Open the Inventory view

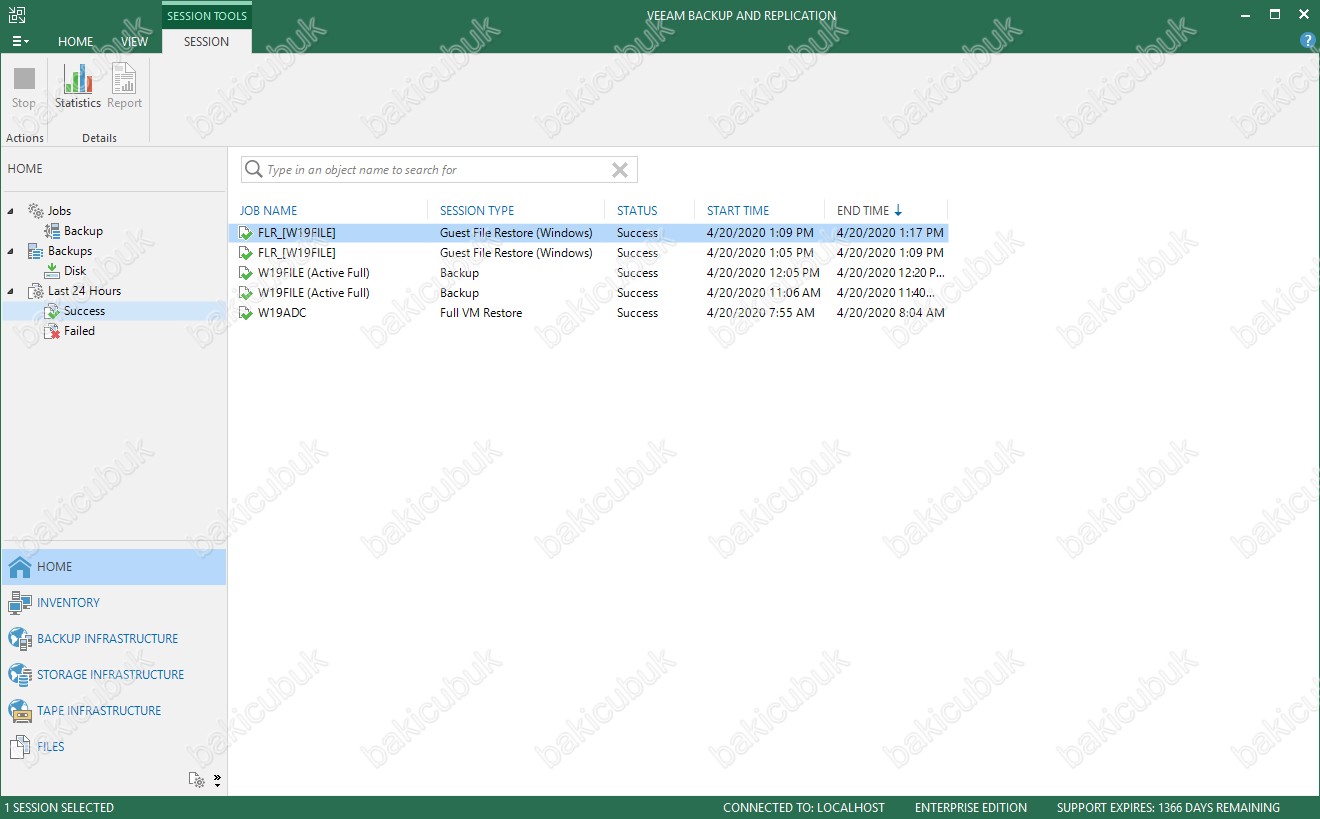pyautogui.click(x=68, y=603)
